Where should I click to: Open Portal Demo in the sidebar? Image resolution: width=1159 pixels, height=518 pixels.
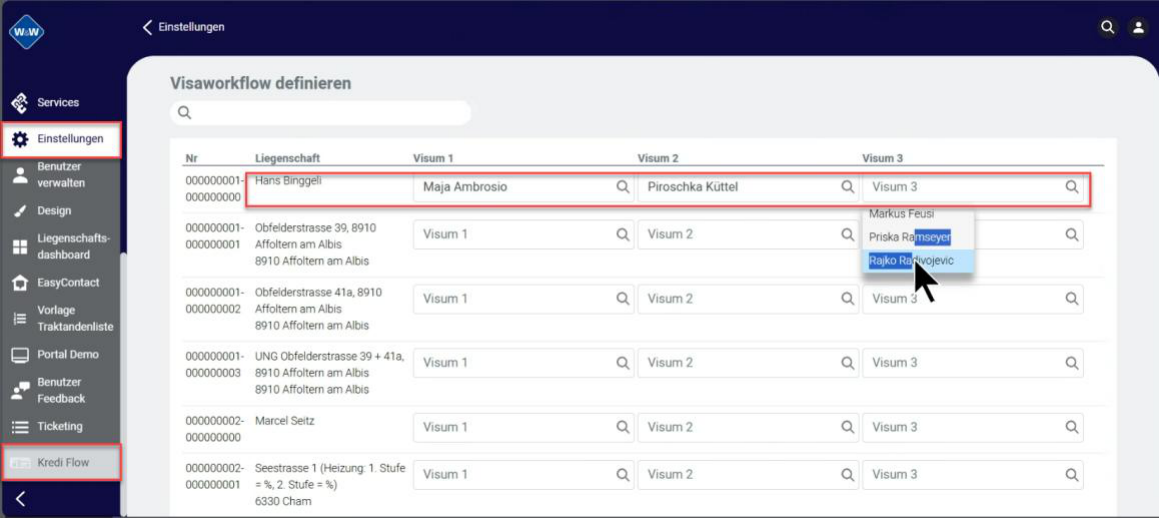[x=61, y=355]
